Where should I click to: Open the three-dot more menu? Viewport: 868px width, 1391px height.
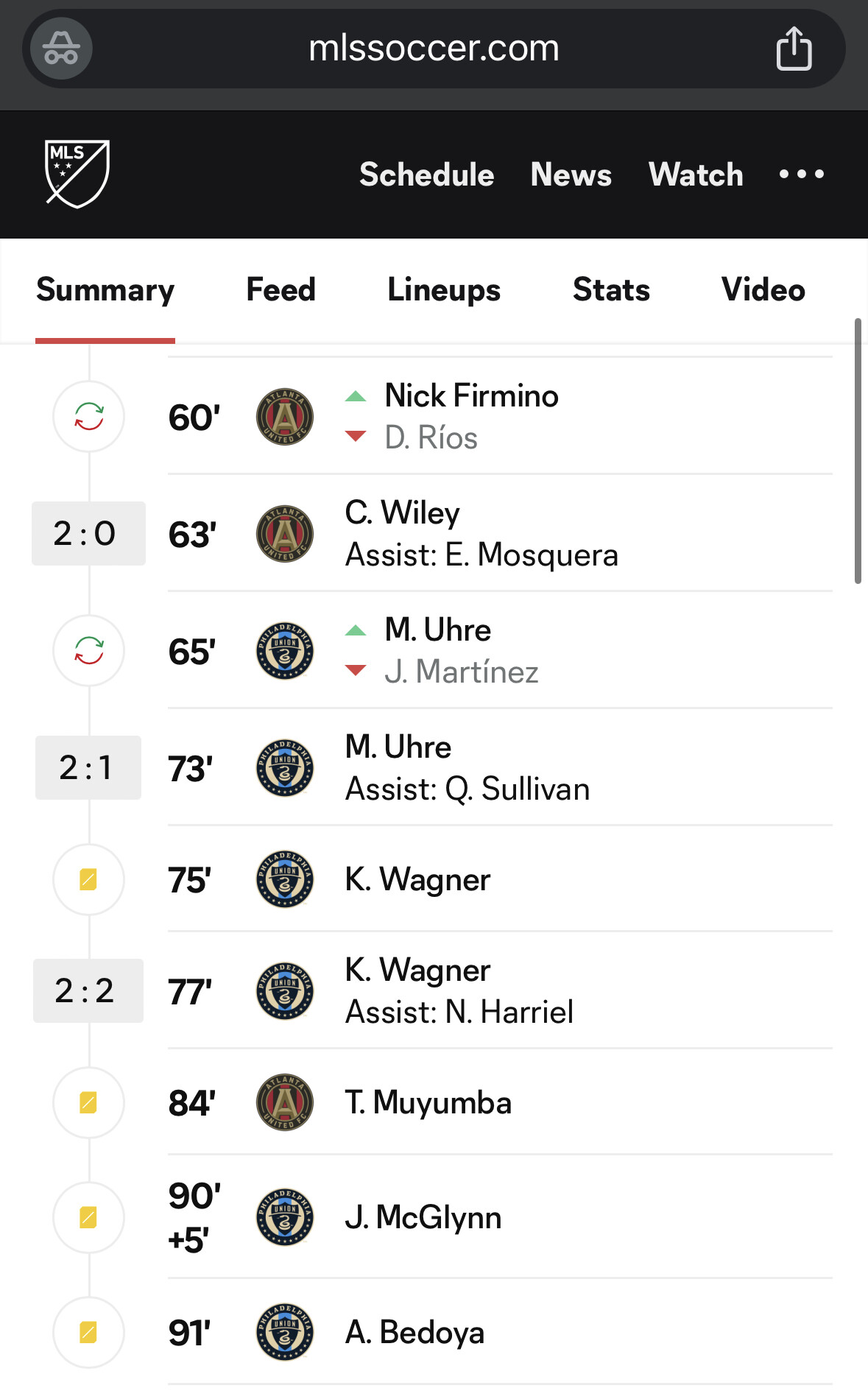[801, 175]
